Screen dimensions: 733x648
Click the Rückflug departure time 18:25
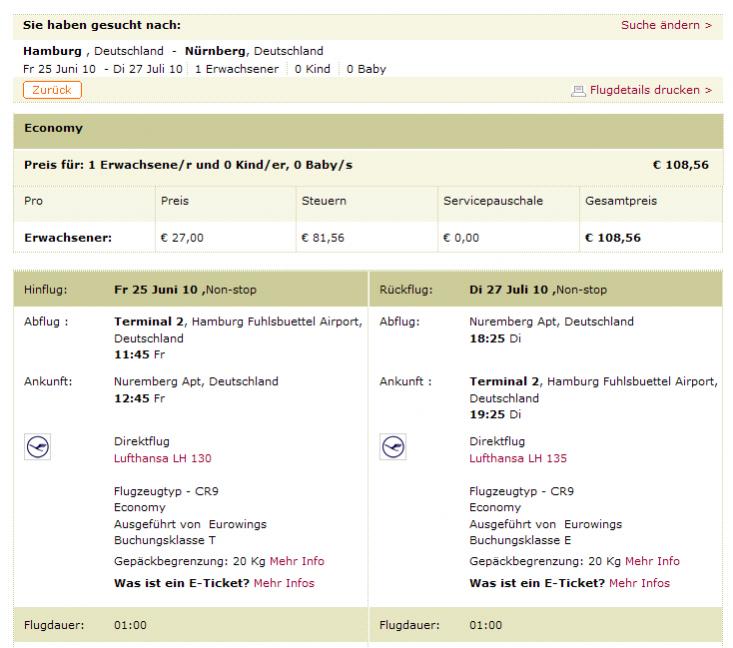pyautogui.click(x=486, y=339)
